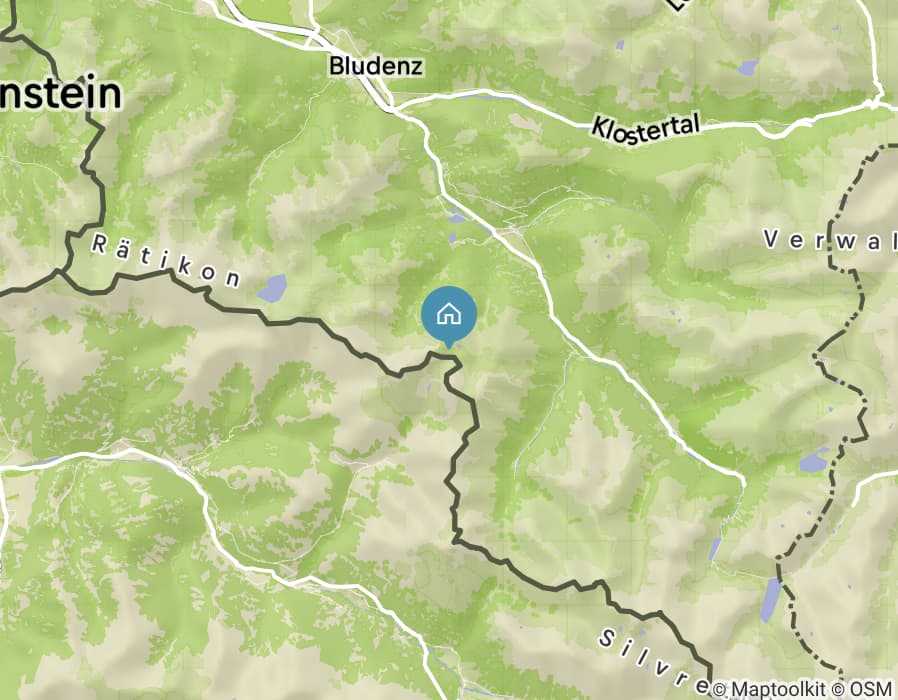Select the large lake beside Rätikon label
Image resolution: width=898 pixels, height=700 pixels.
click(x=273, y=288)
